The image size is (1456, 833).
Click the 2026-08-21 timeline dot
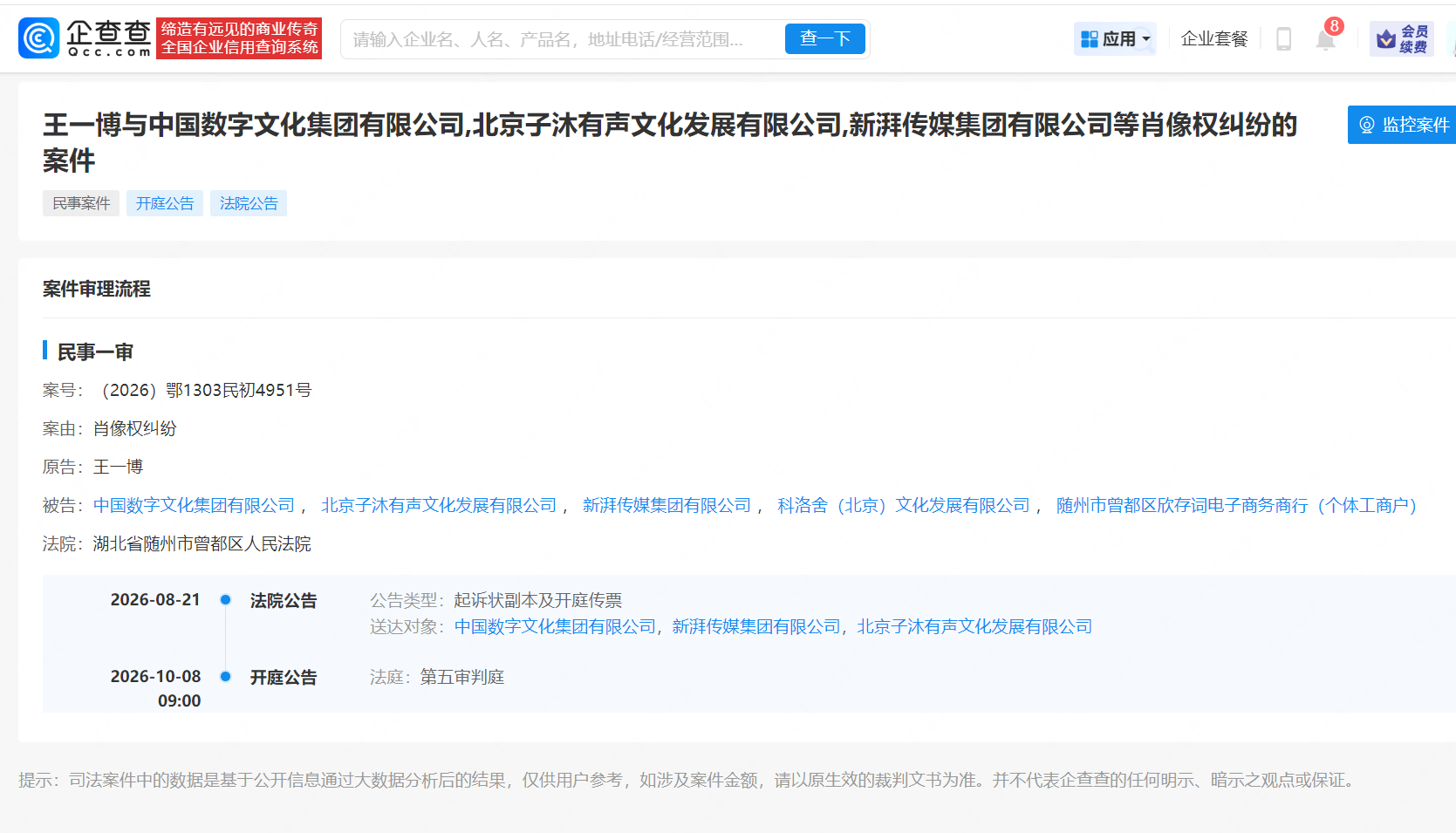coord(225,600)
